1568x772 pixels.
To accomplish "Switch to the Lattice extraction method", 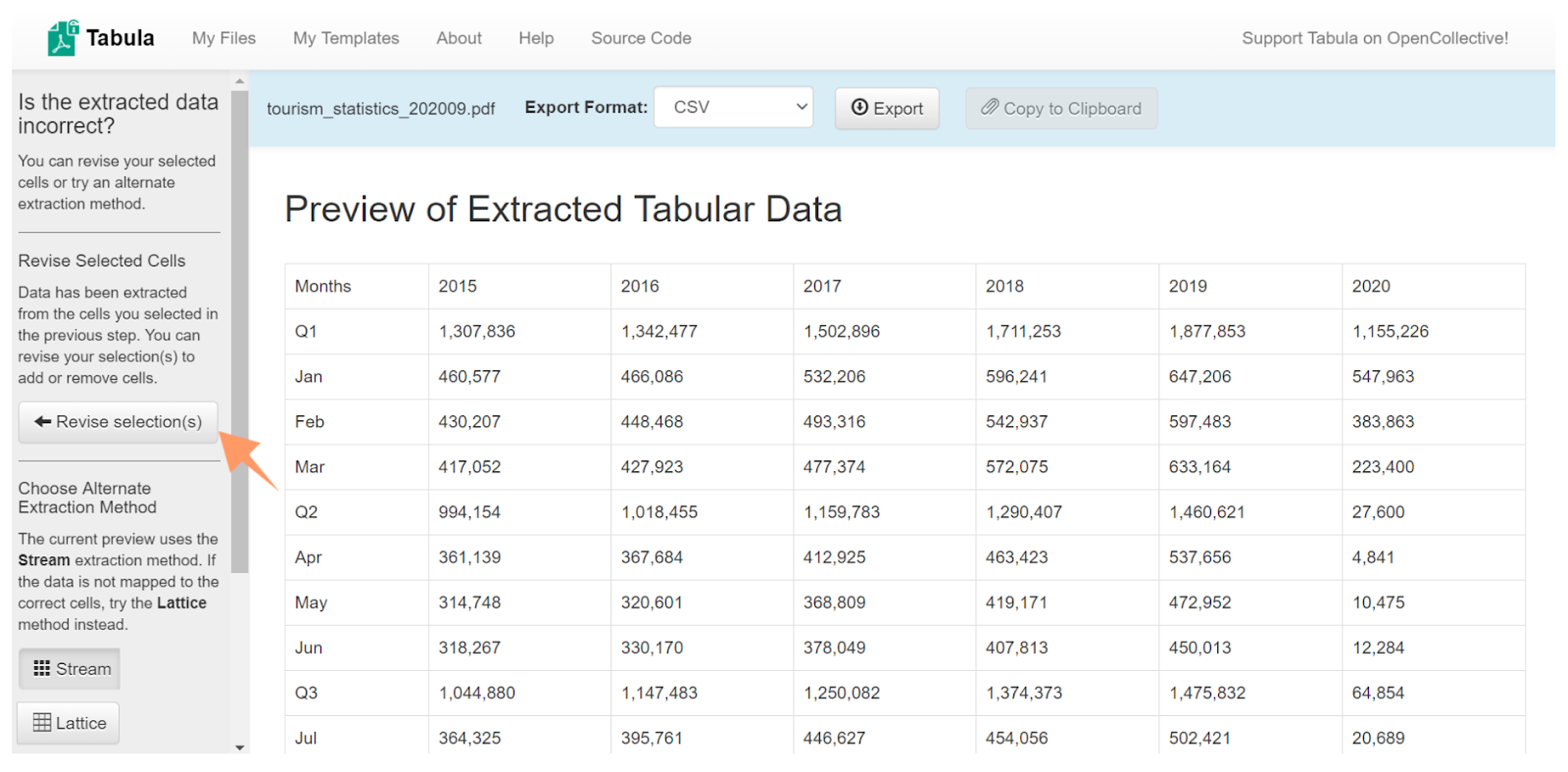I will pos(69,723).
